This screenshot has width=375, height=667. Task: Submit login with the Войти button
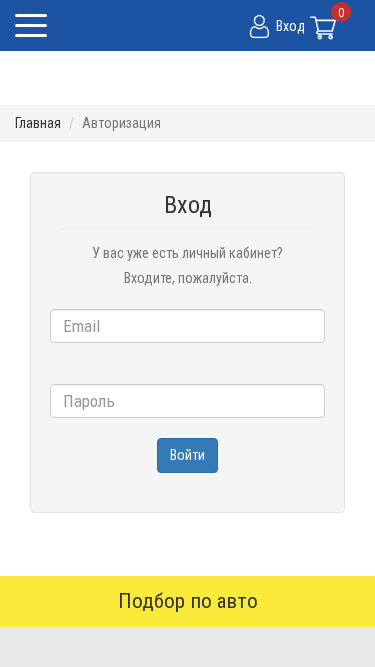(188, 456)
